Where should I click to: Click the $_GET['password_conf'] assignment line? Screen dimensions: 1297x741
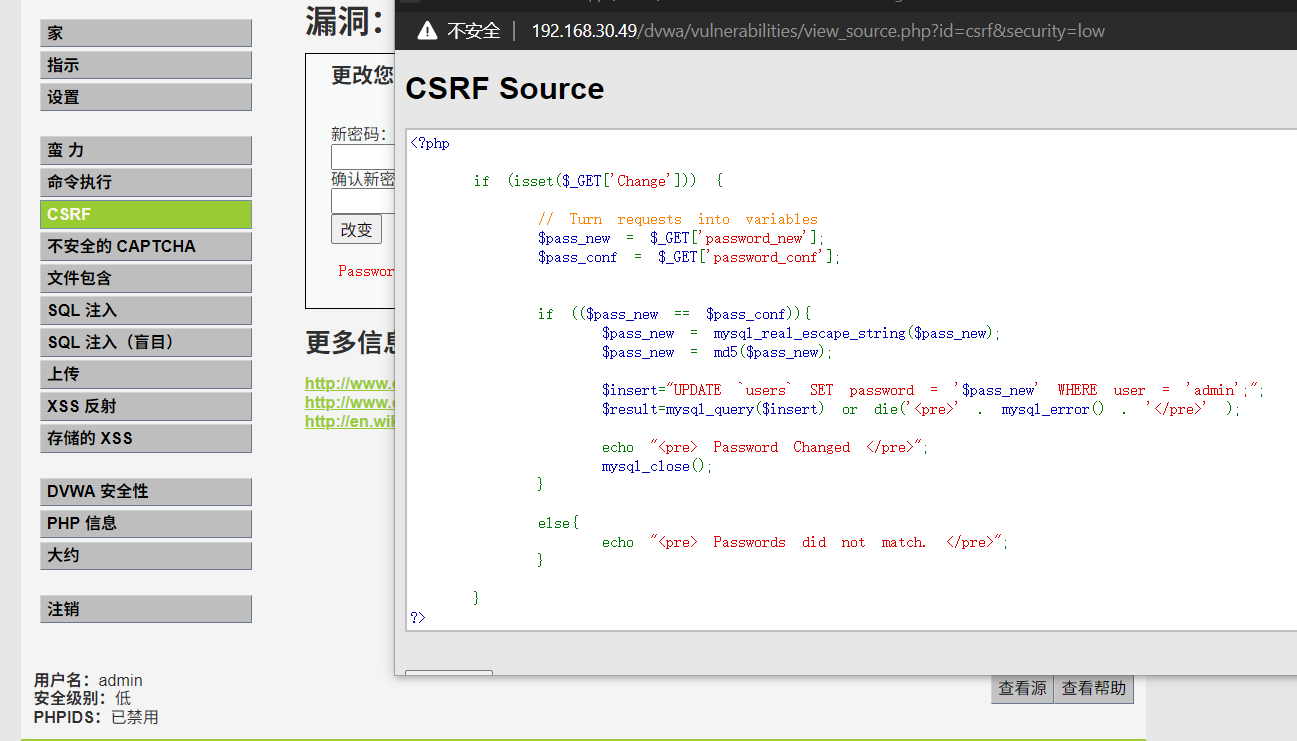pos(689,257)
